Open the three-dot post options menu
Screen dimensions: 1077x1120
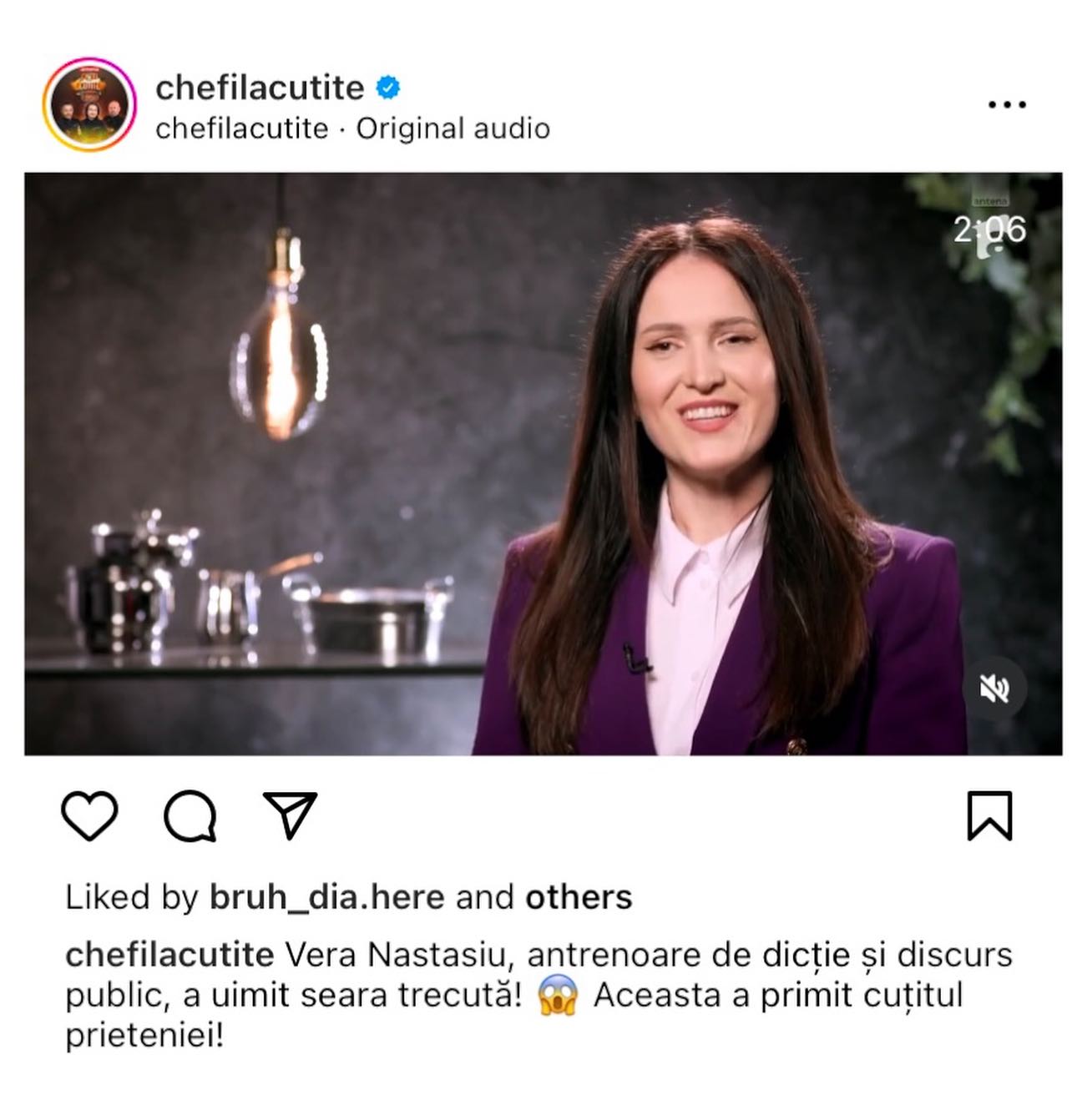(x=1006, y=105)
